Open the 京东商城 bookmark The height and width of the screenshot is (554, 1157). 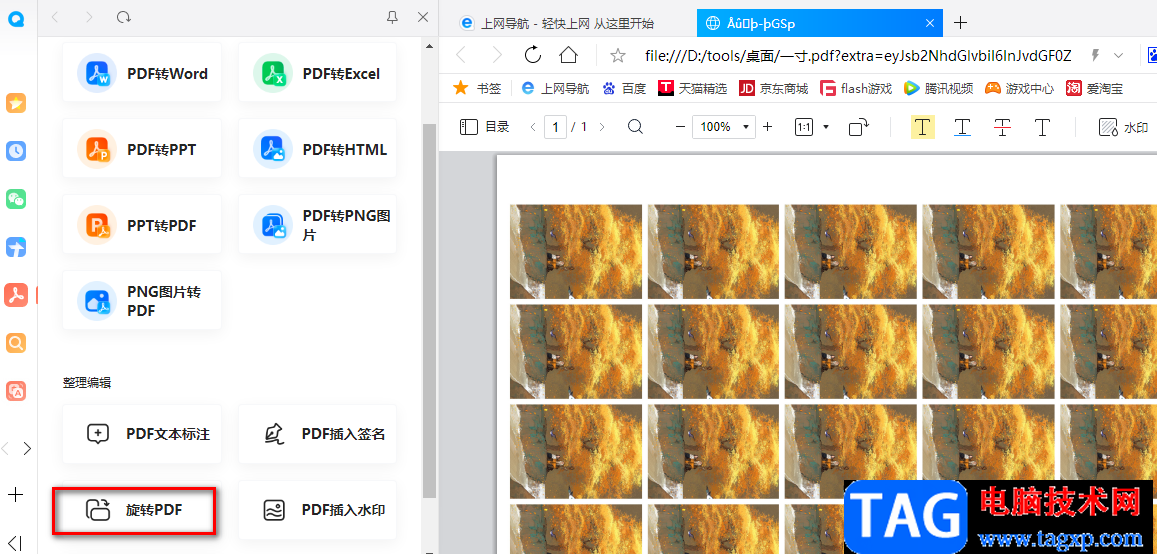(773, 89)
